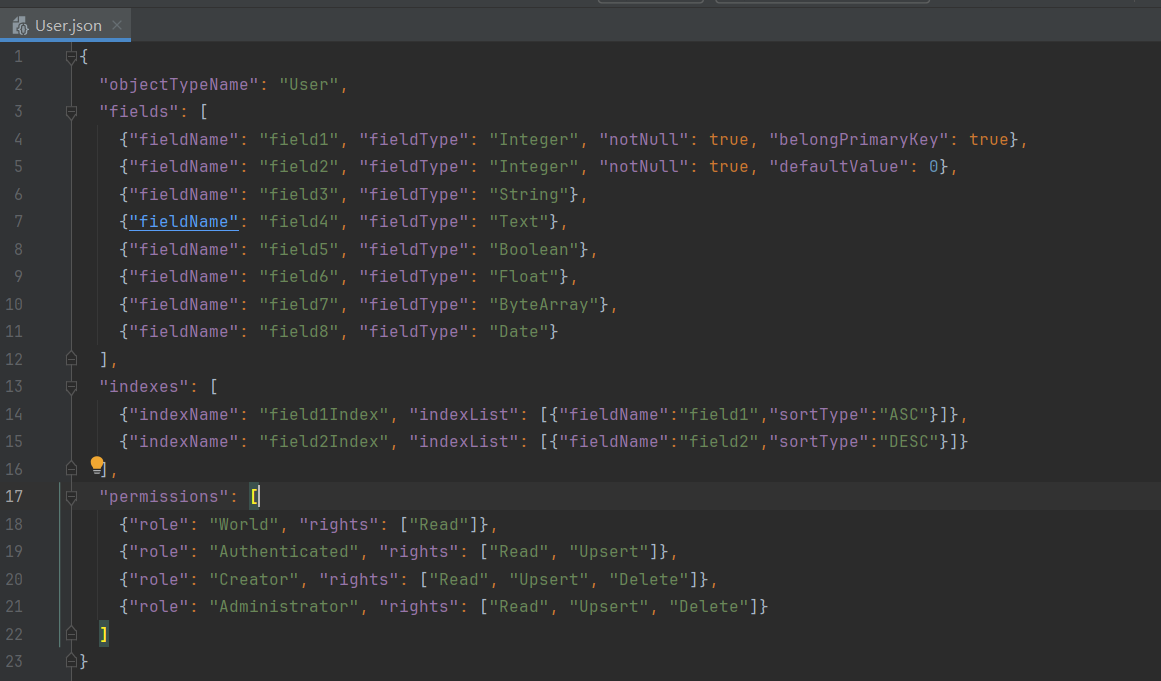Viewport: 1161px width, 681px height.
Task: Click the "ASC" sort type value
Action: click(904, 415)
